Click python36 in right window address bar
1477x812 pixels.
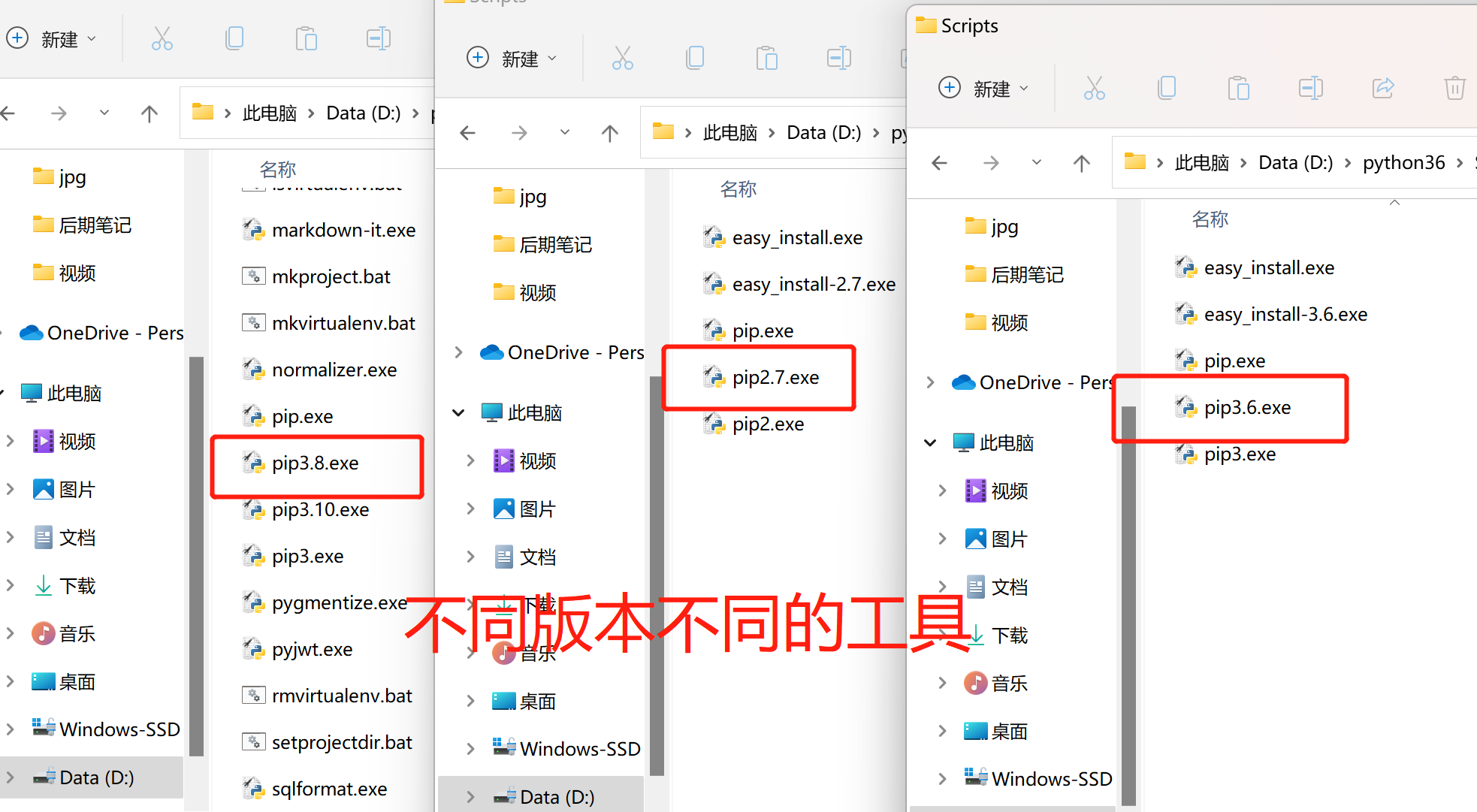(1403, 163)
